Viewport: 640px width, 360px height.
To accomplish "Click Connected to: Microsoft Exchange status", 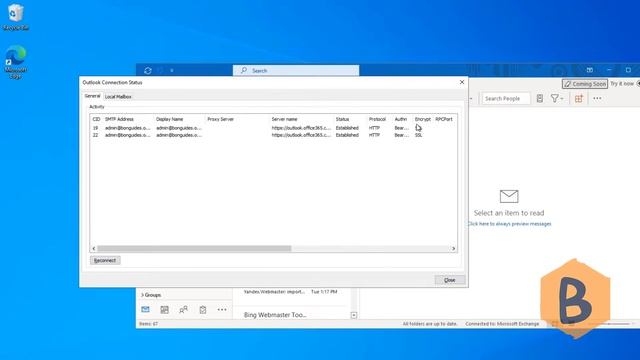I will [502, 324].
